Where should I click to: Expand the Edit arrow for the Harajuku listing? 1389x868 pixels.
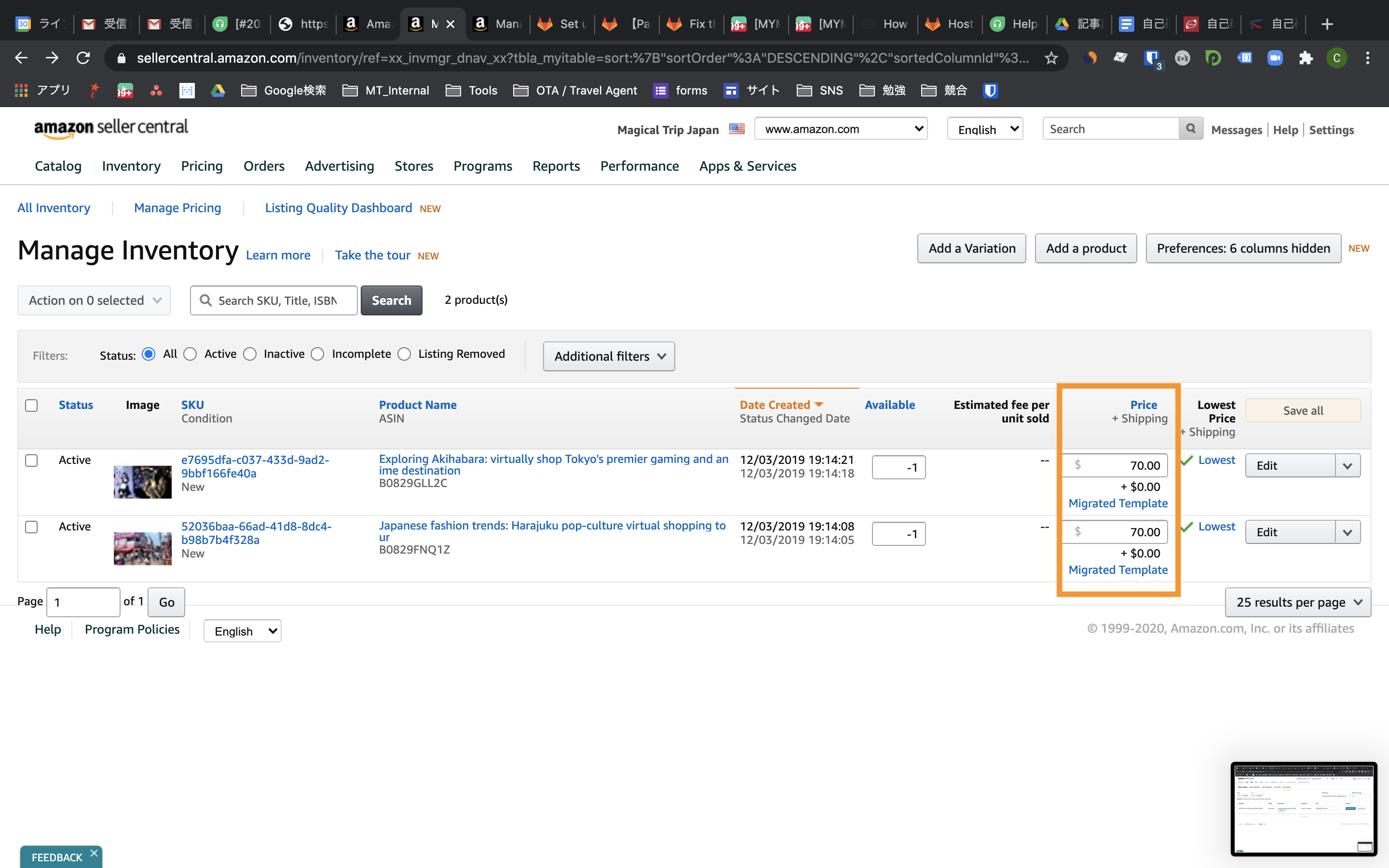pos(1347,532)
